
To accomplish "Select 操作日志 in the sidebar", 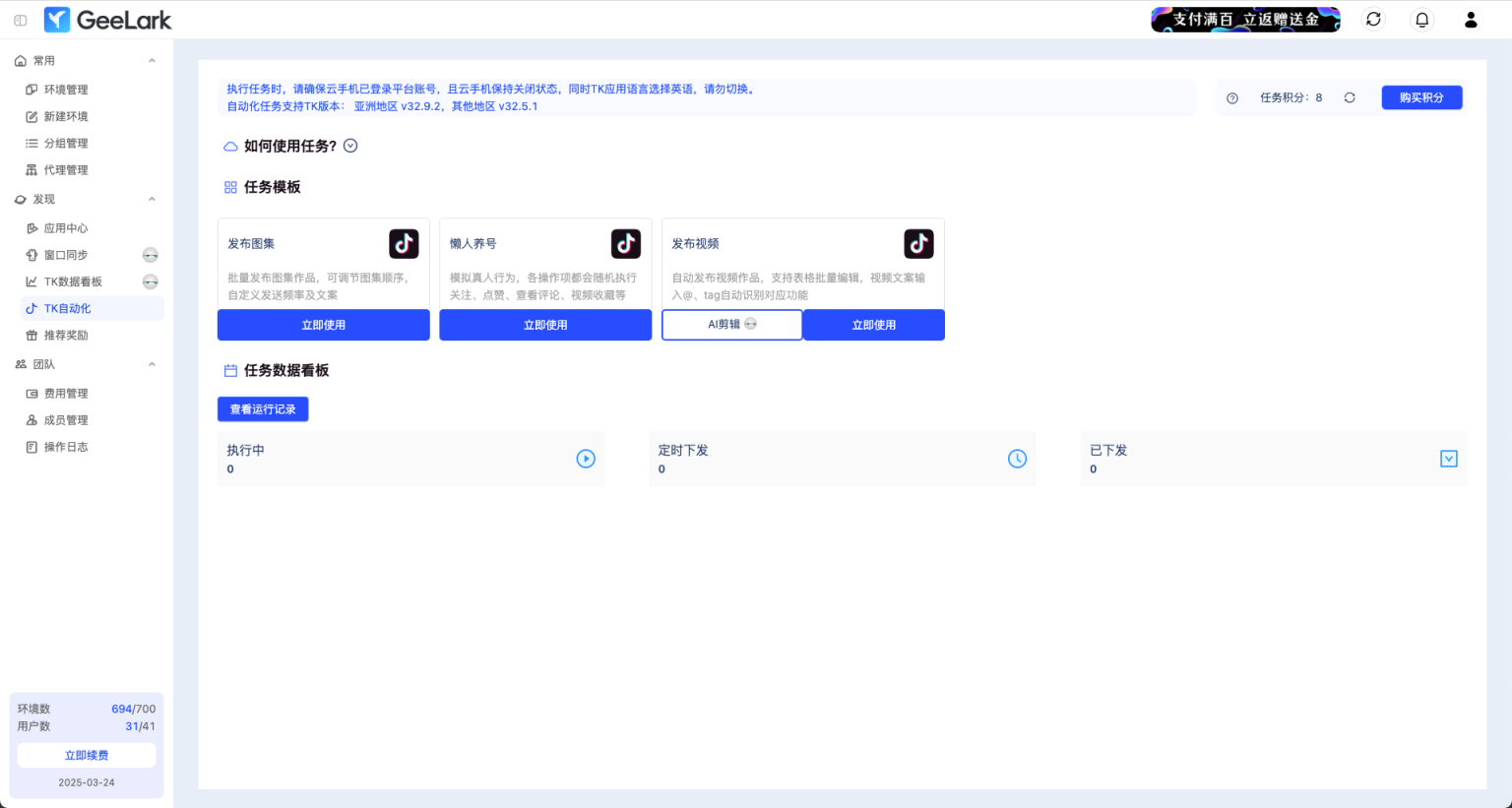I will (66, 447).
